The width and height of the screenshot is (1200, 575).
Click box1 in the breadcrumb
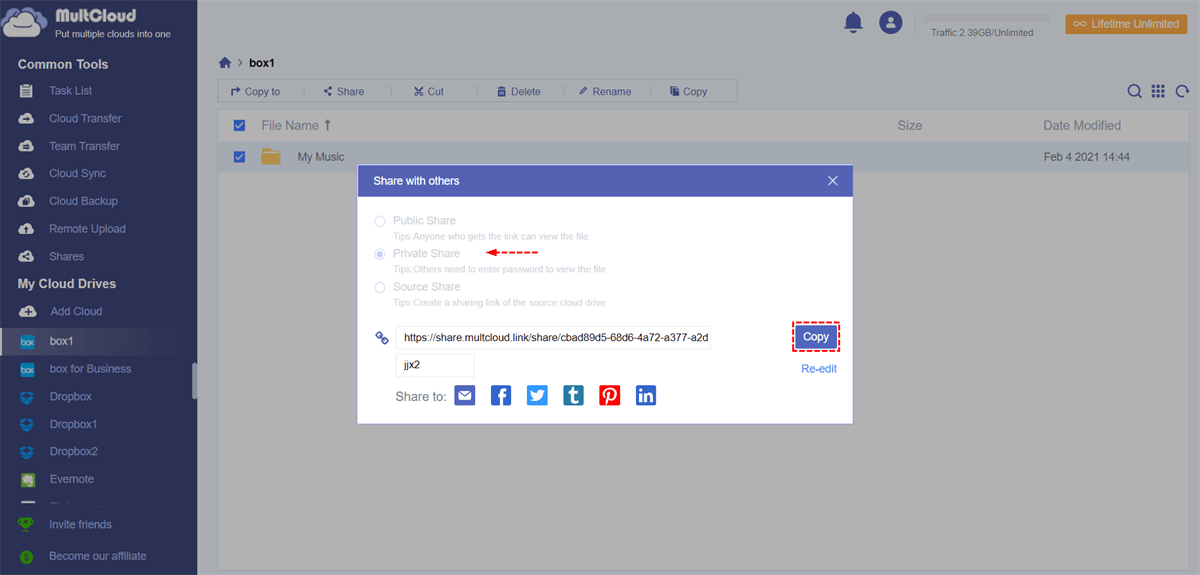pos(262,63)
